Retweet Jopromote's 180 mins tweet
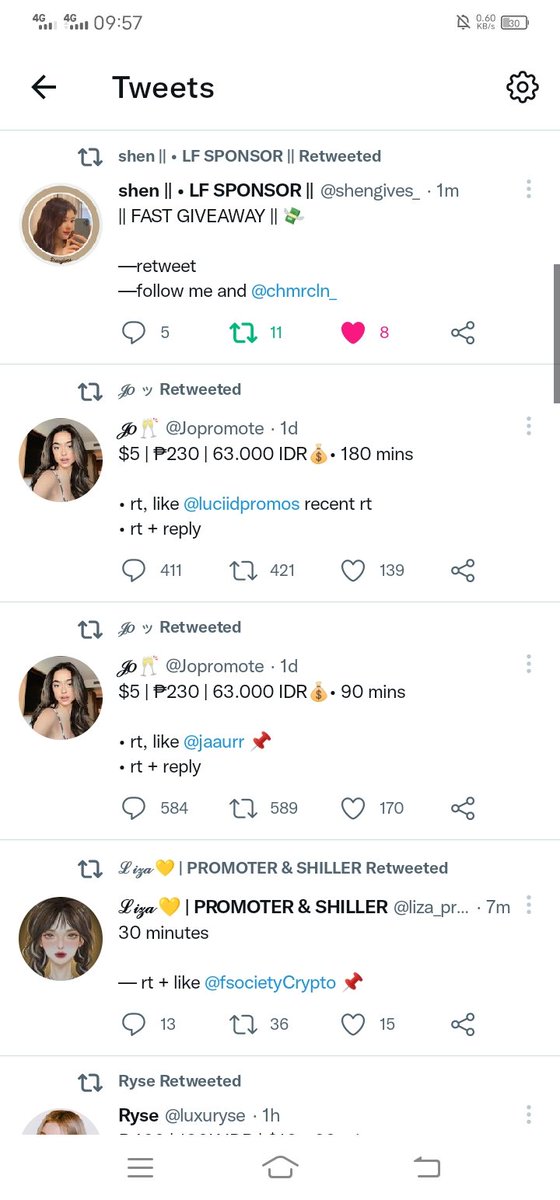Image resolution: width=560 pixels, height=1200 pixels. [243, 570]
